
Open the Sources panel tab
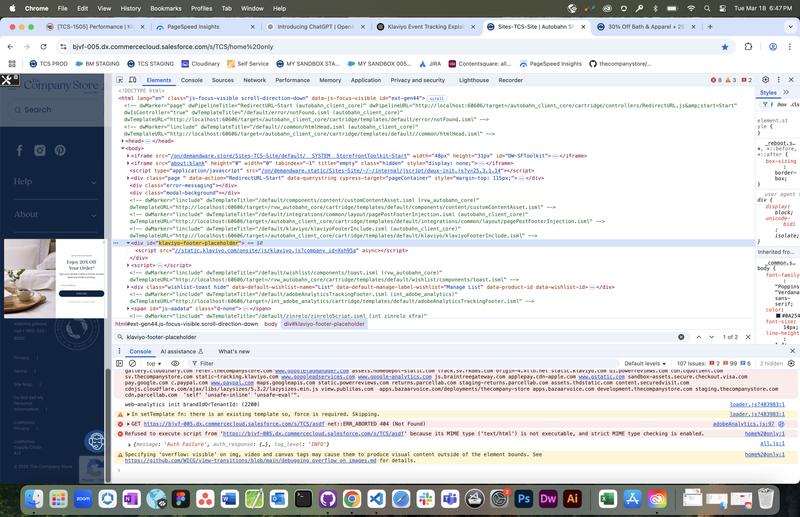coord(222,80)
